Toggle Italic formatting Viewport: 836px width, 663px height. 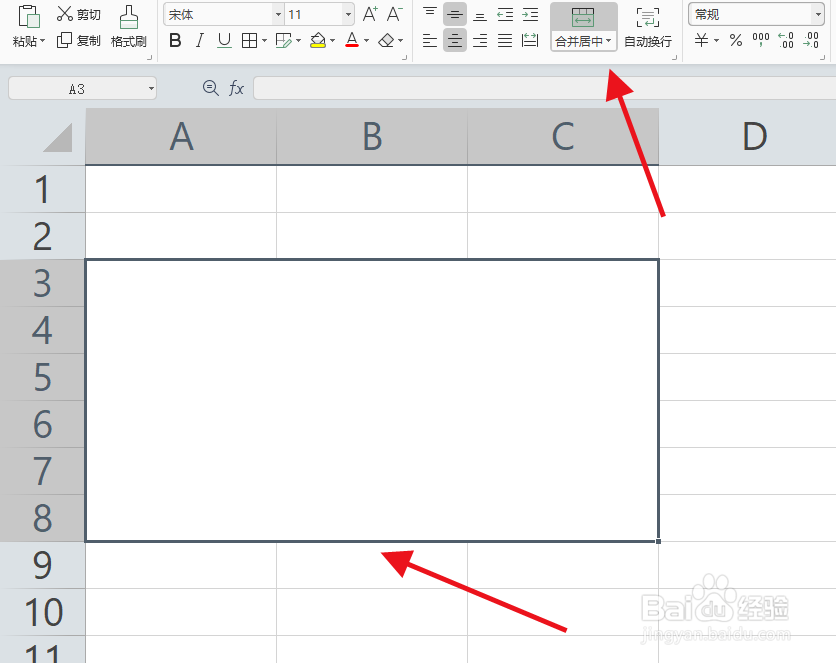click(200, 41)
